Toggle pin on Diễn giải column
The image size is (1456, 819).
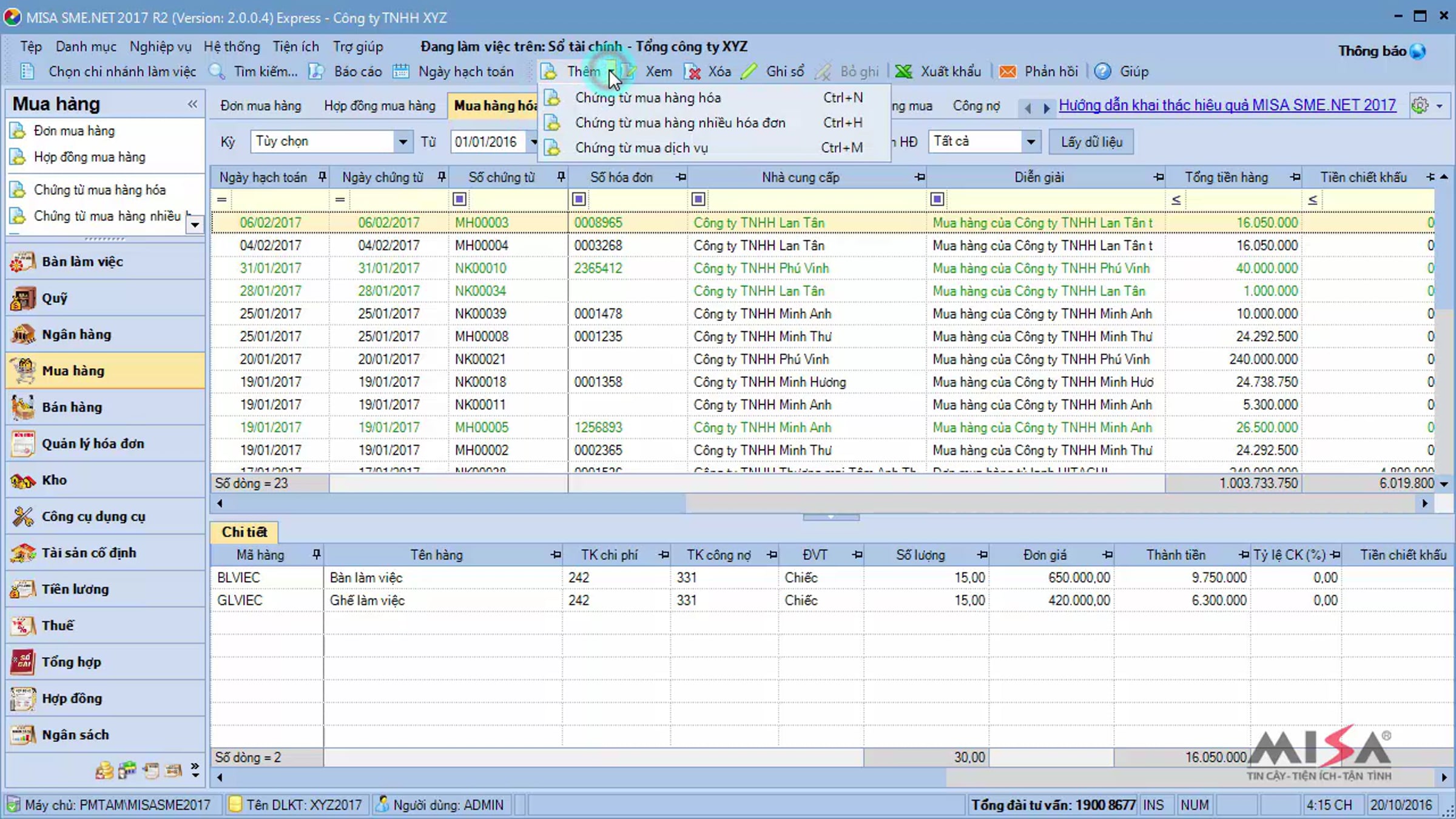[x=1159, y=177]
